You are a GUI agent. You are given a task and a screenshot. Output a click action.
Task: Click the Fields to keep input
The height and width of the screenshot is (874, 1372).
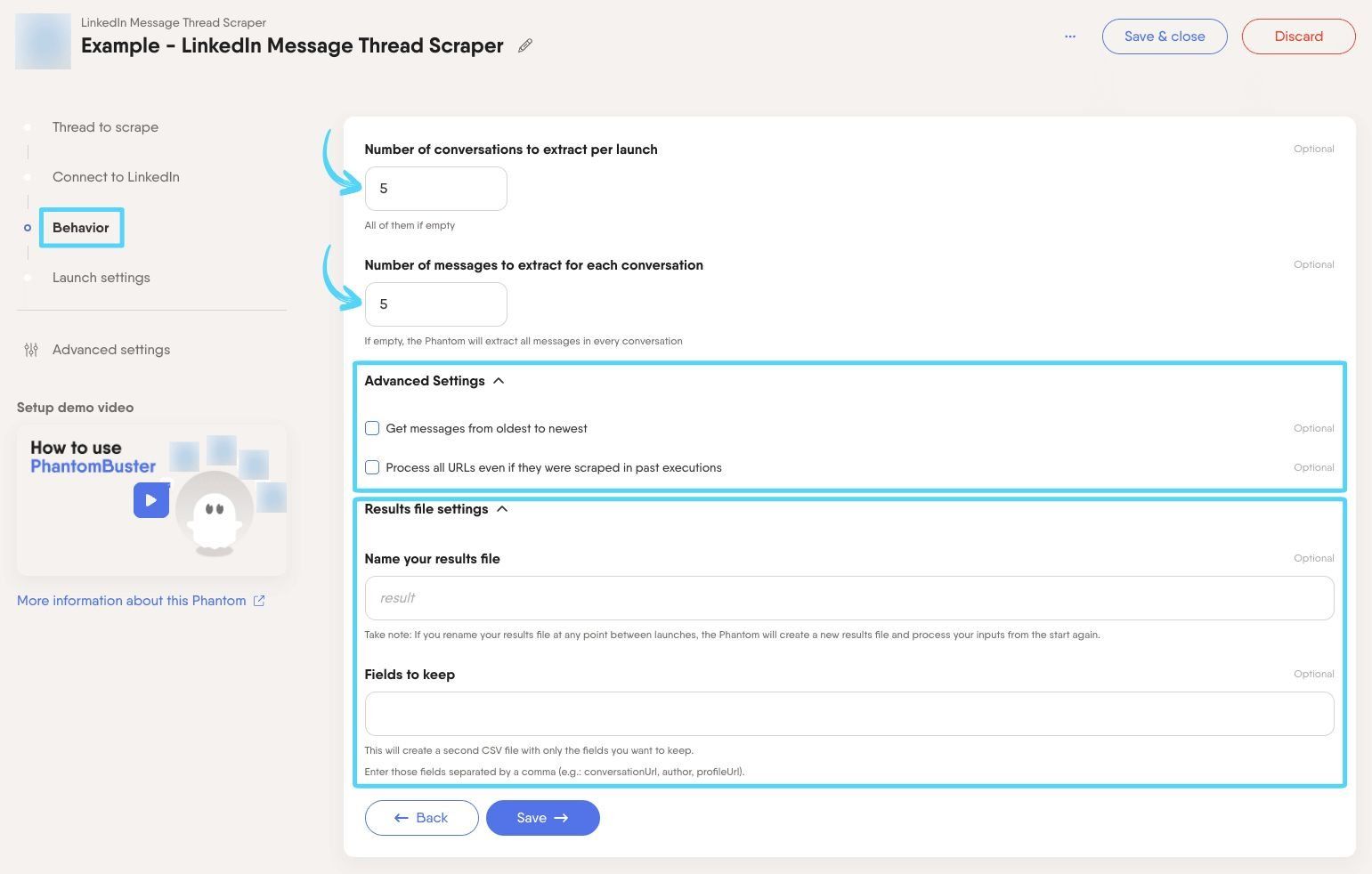(x=849, y=714)
